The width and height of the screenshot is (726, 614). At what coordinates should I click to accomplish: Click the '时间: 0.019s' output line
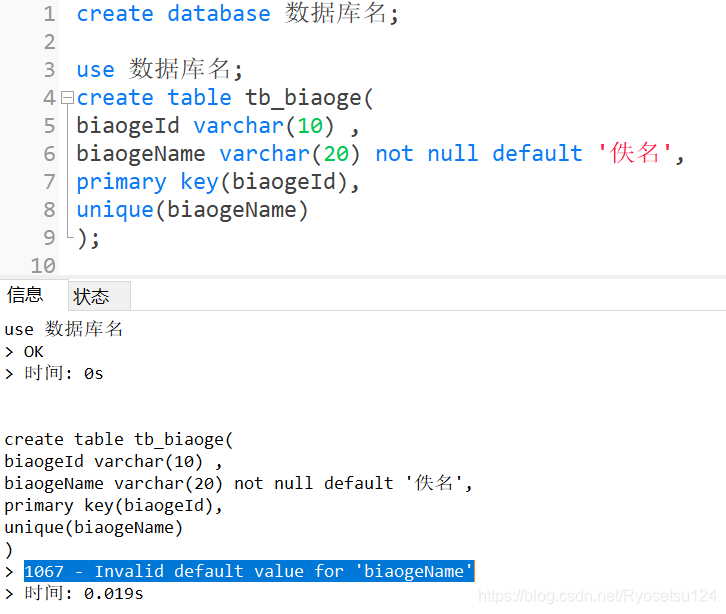click(84, 593)
